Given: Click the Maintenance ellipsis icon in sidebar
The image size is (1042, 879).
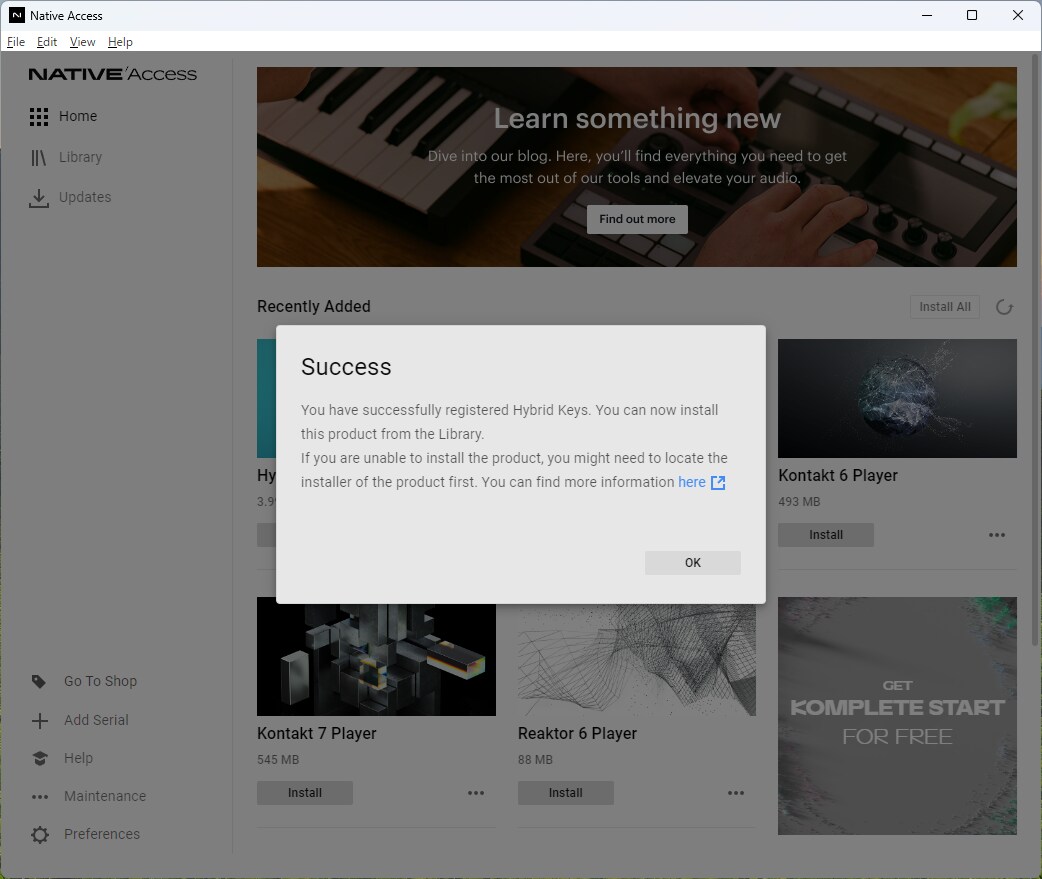Looking at the screenshot, I should [39, 797].
